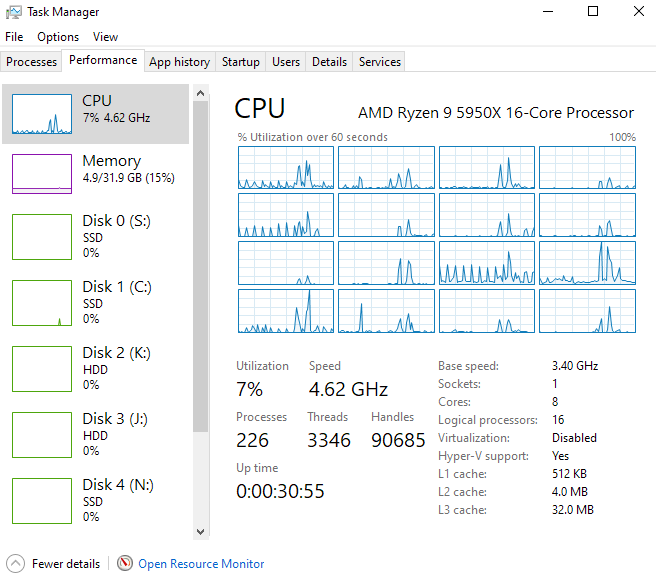656x585 pixels.
Task: Switch to the Details tab
Action: click(329, 62)
